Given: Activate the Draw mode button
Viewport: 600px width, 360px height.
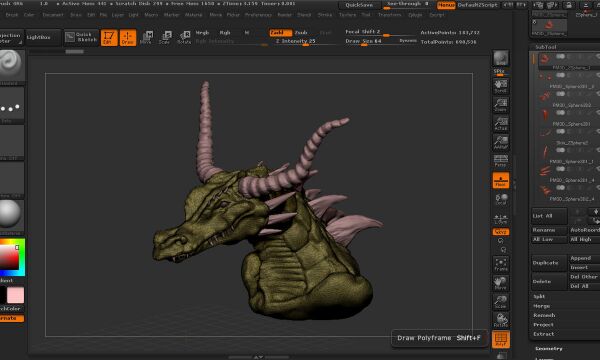Looking at the screenshot, I should tap(128, 37).
